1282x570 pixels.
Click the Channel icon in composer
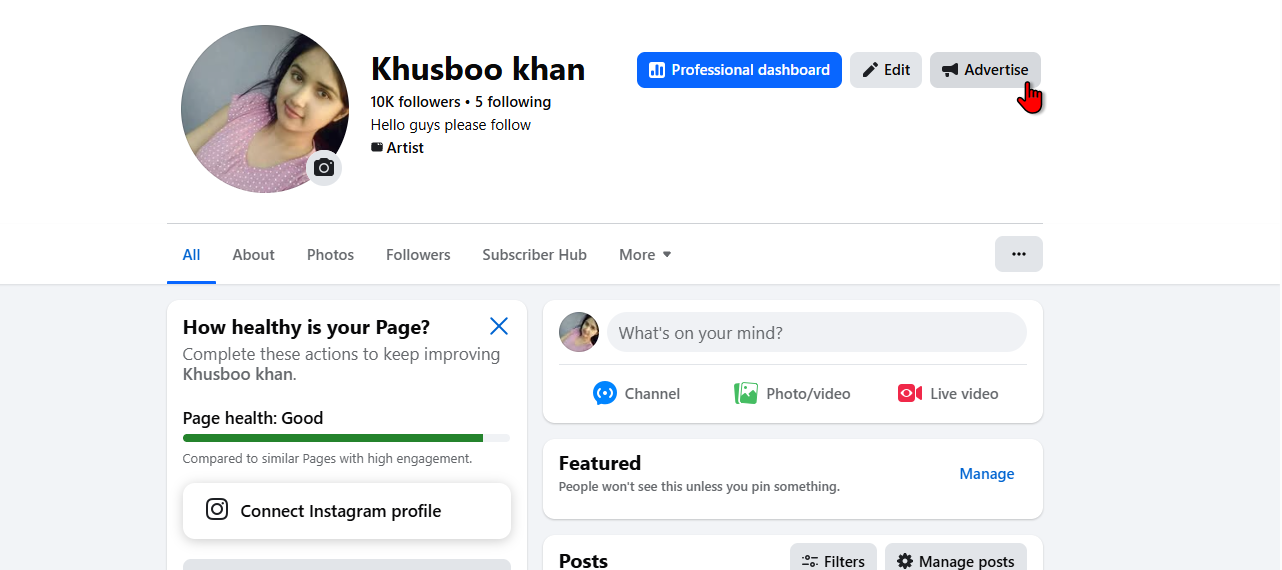605,393
